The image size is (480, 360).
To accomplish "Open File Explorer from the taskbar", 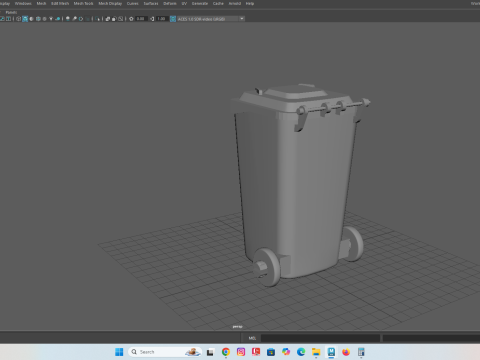I will click(x=316, y=352).
